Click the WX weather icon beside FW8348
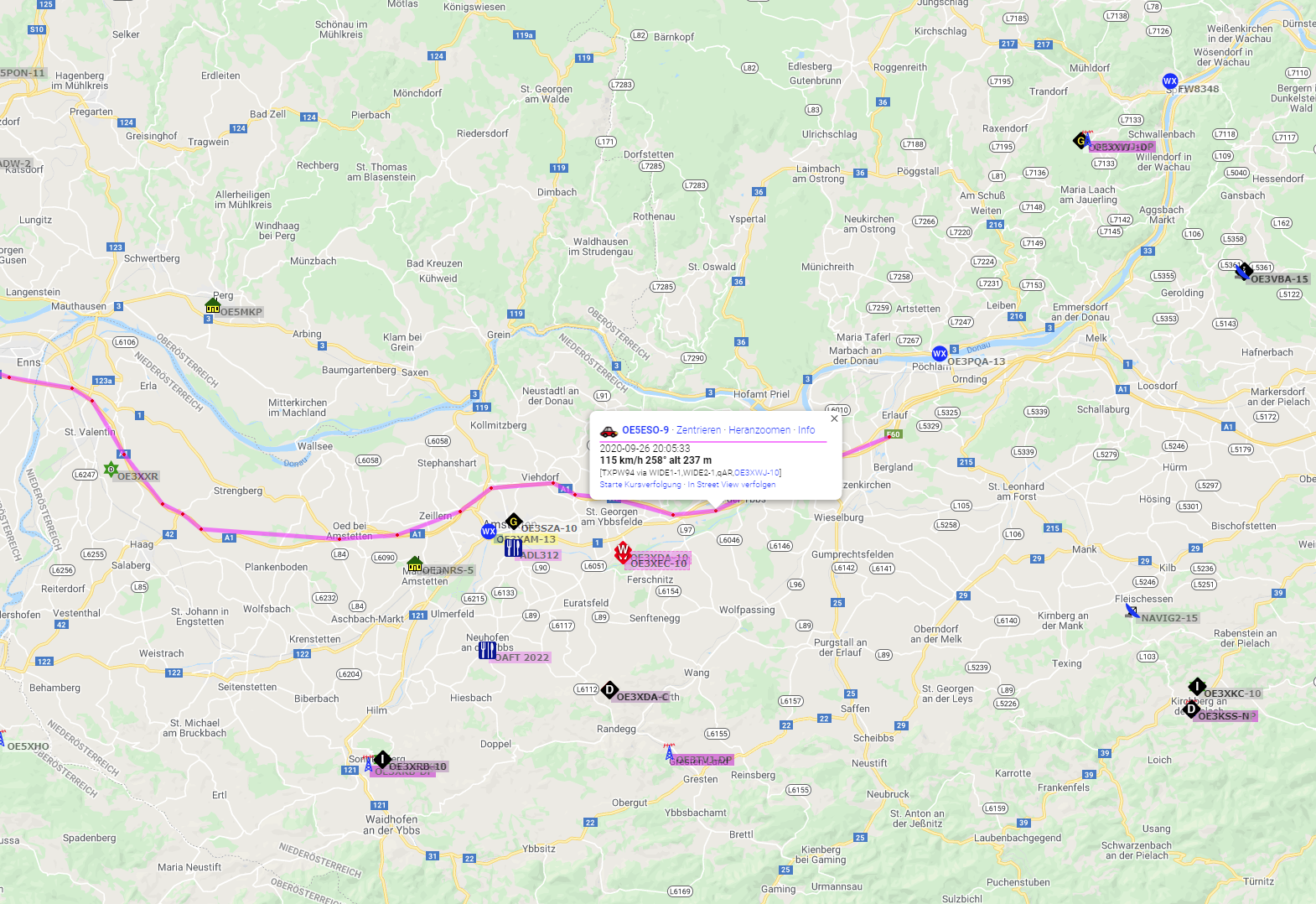The width and height of the screenshot is (1316, 904). tap(1170, 81)
